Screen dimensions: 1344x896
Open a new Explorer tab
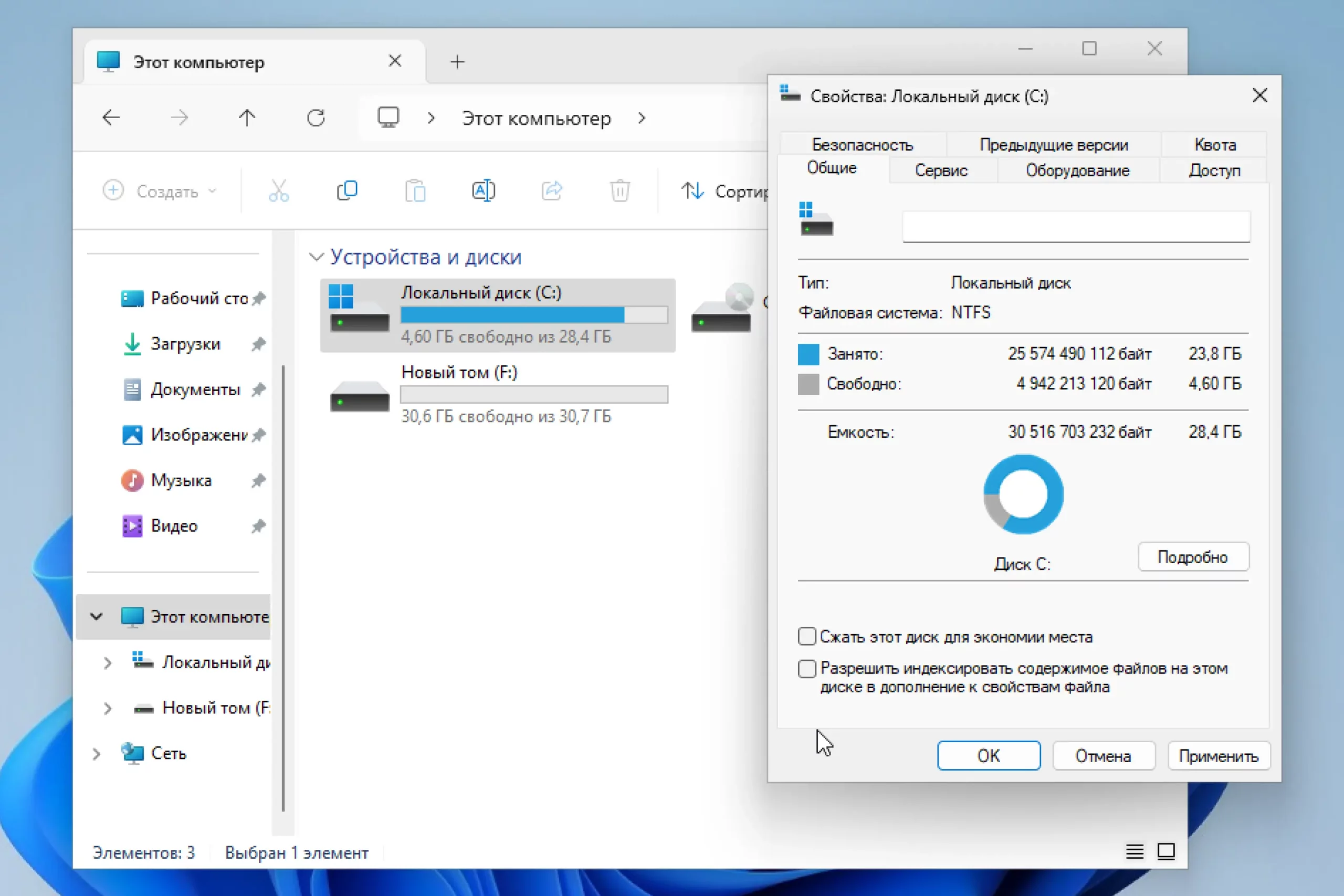[457, 62]
